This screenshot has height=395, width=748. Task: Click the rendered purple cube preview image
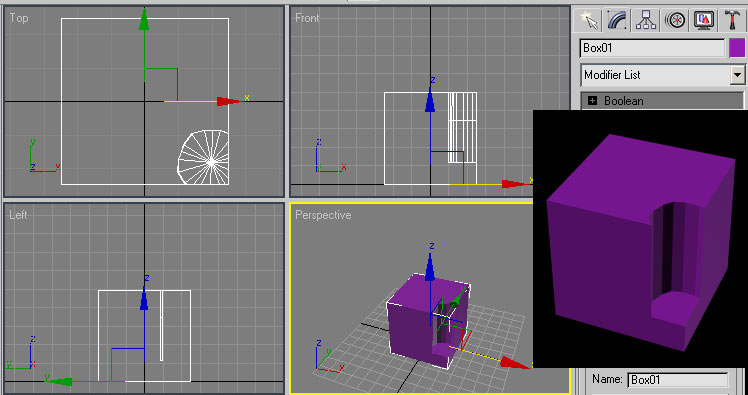click(x=640, y=239)
